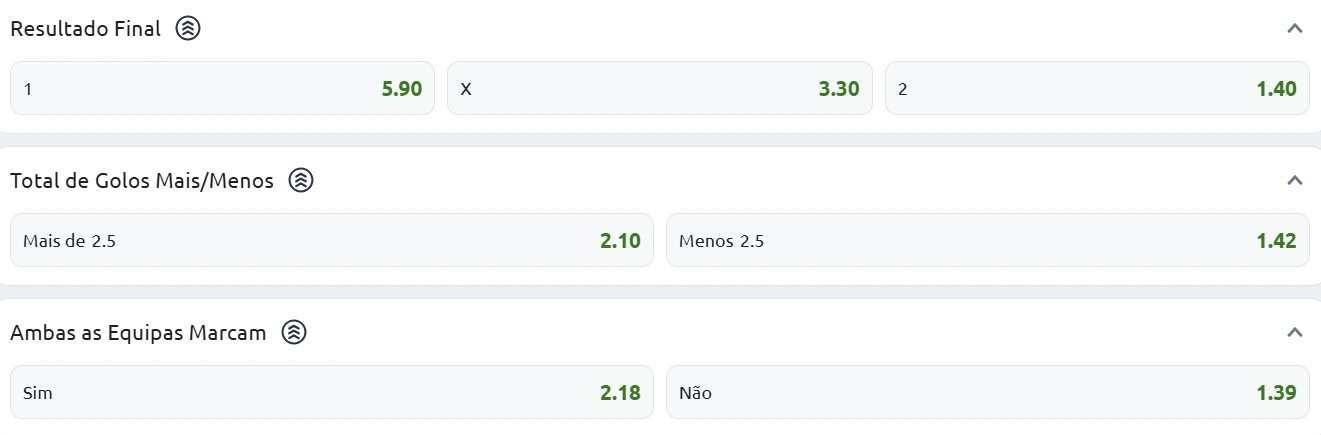Bet on Mais de 2.5 goals
Screen dimensions: 1321x435
tap(331, 241)
